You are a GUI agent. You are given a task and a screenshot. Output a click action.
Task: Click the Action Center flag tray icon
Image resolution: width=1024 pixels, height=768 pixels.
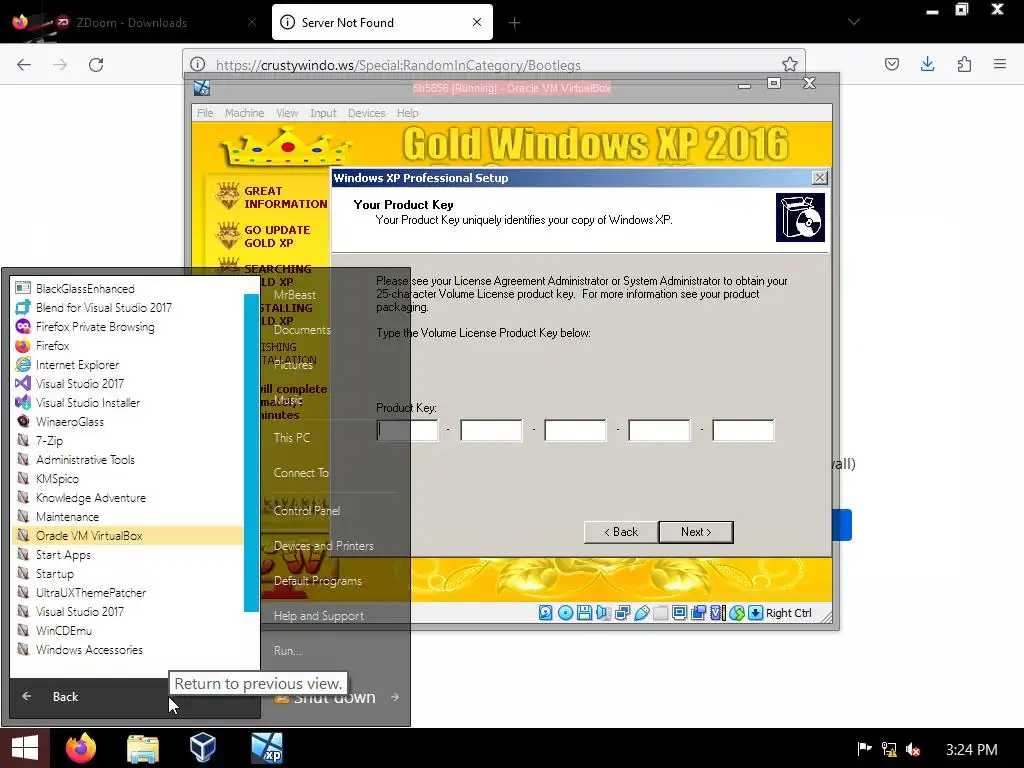(865, 748)
